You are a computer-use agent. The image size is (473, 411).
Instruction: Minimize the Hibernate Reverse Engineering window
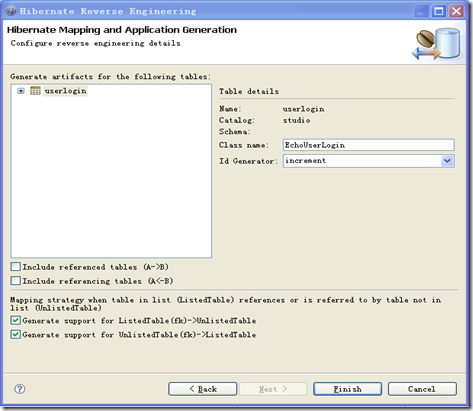tap(421, 12)
